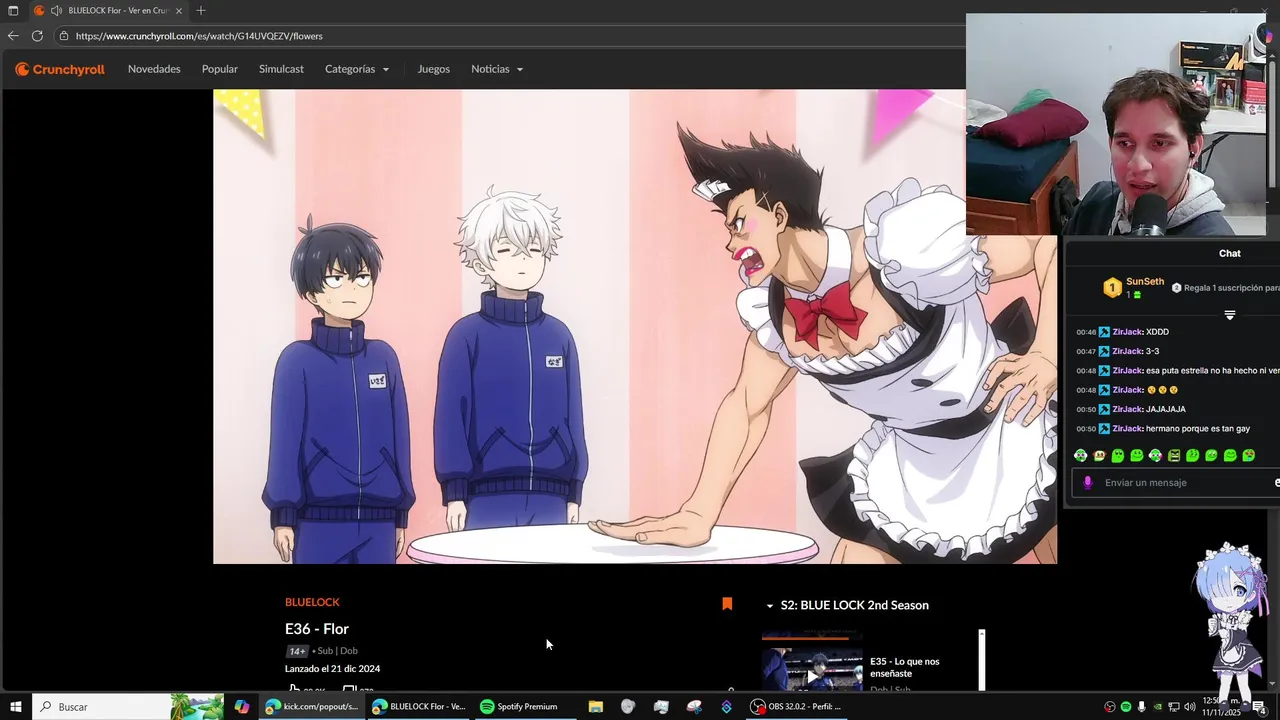Click the thumbs down dislike icon

pyautogui.click(x=349, y=690)
